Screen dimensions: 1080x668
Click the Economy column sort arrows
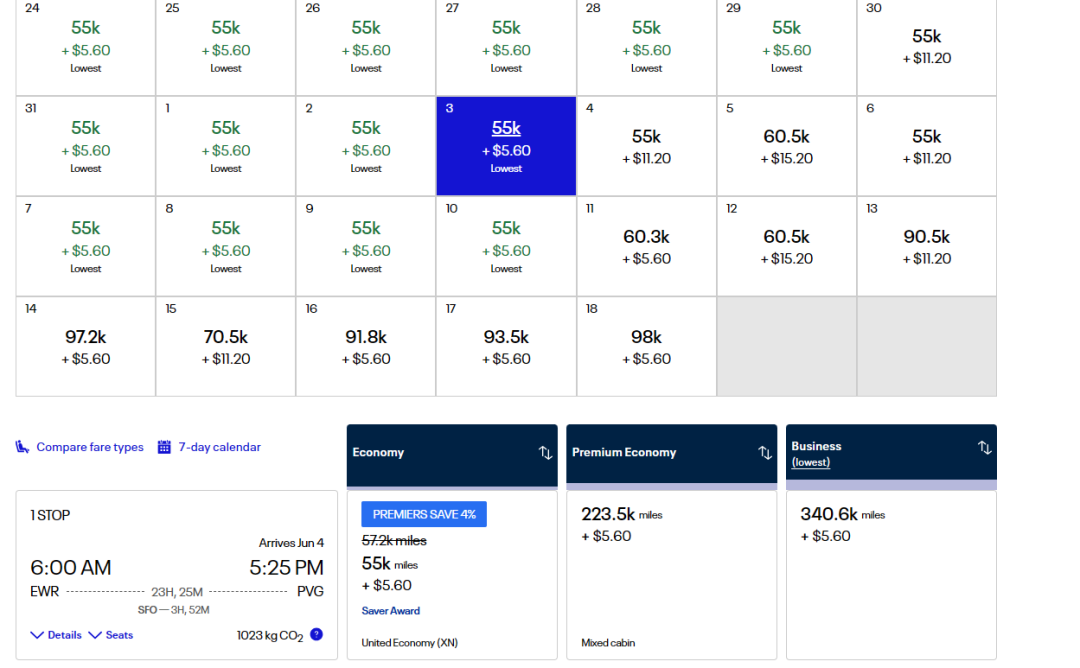point(545,452)
